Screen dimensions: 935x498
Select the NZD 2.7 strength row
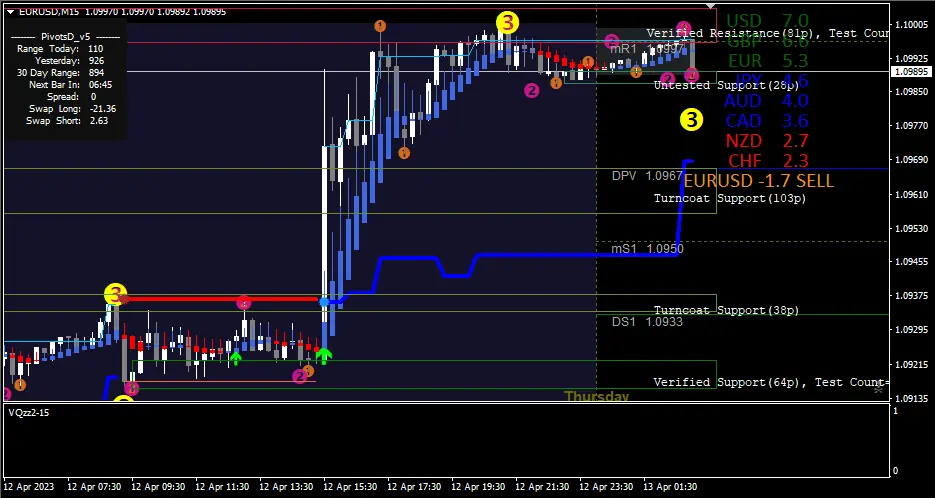pyautogui.click(x=767, y=141)
